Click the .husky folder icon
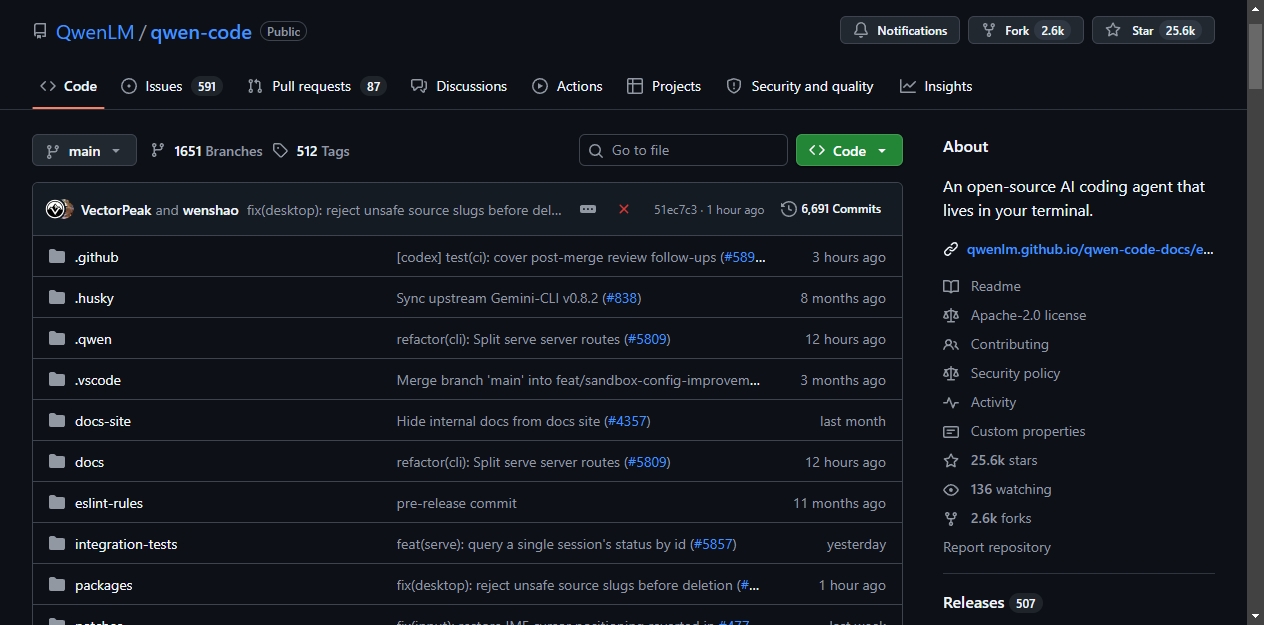 click(57, 298)
